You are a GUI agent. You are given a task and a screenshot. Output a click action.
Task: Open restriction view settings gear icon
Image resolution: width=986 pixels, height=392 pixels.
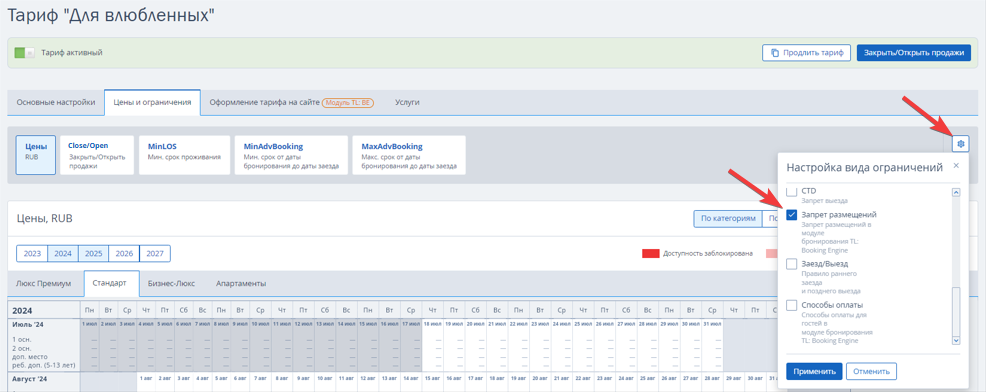tap(960, 144)
